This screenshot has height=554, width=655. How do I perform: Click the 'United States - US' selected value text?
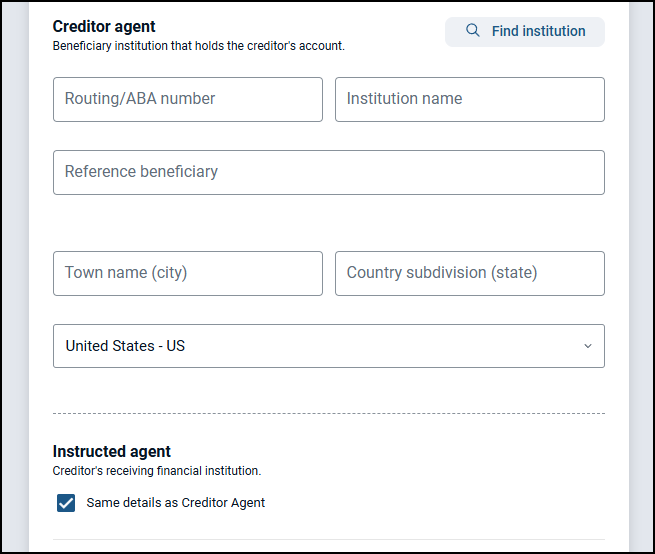click(125, 346)
